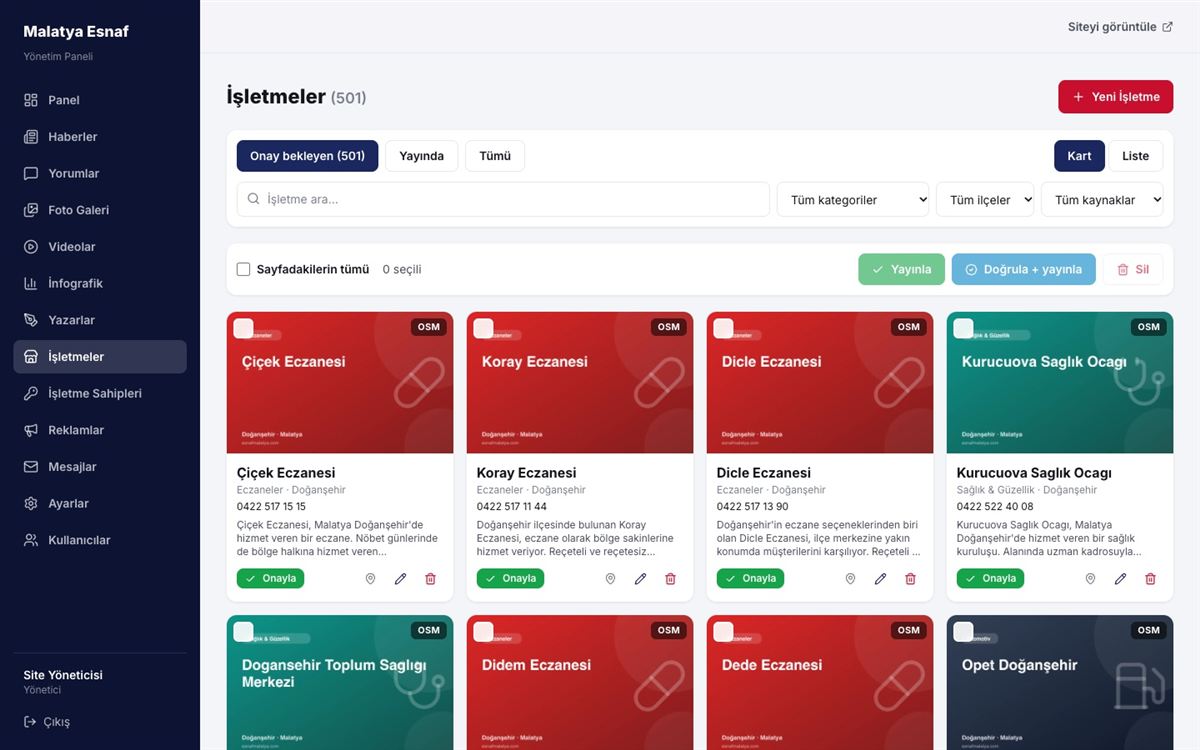This screenshot has height=750, width=1200.
Task: Open Haberler in the sidebar menu
Action: click(x=100, y=137)
